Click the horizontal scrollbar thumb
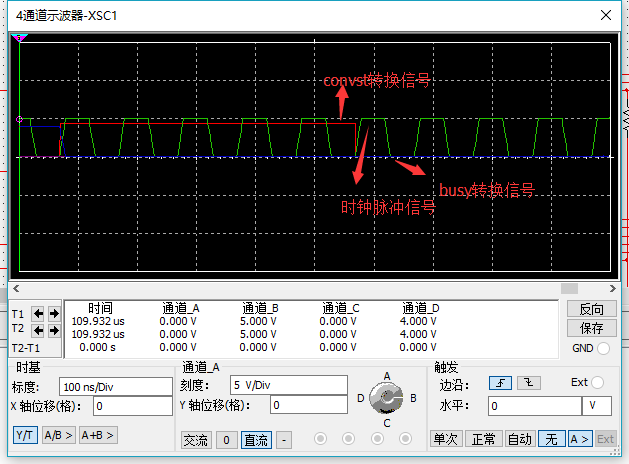Viewport: 629px width, 464px height. pyautogui.click(x=569, y=288)
